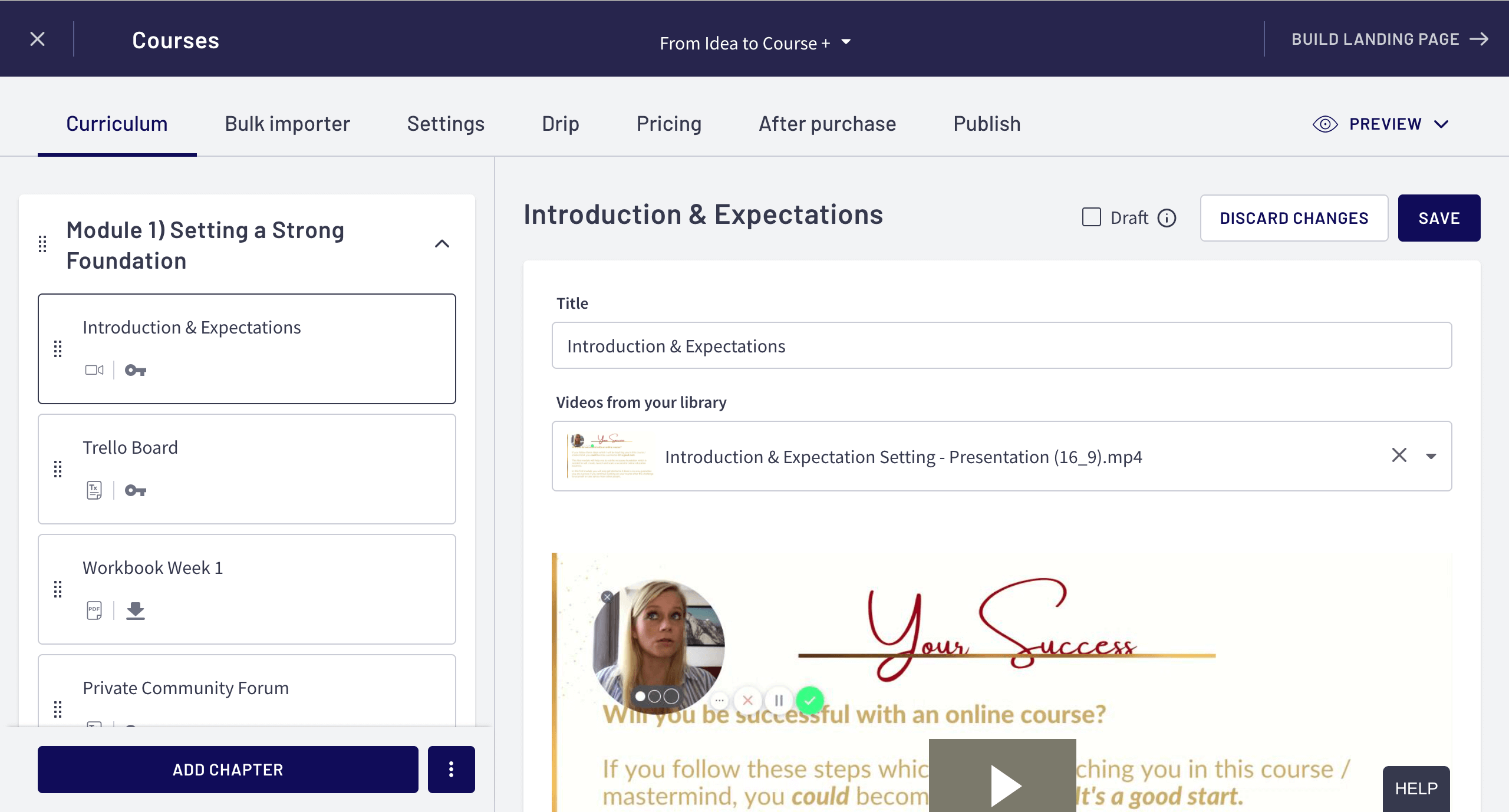The image size is (1509, 812).
Task: Open the three-dot more options menu
Action: click(451, 770)
